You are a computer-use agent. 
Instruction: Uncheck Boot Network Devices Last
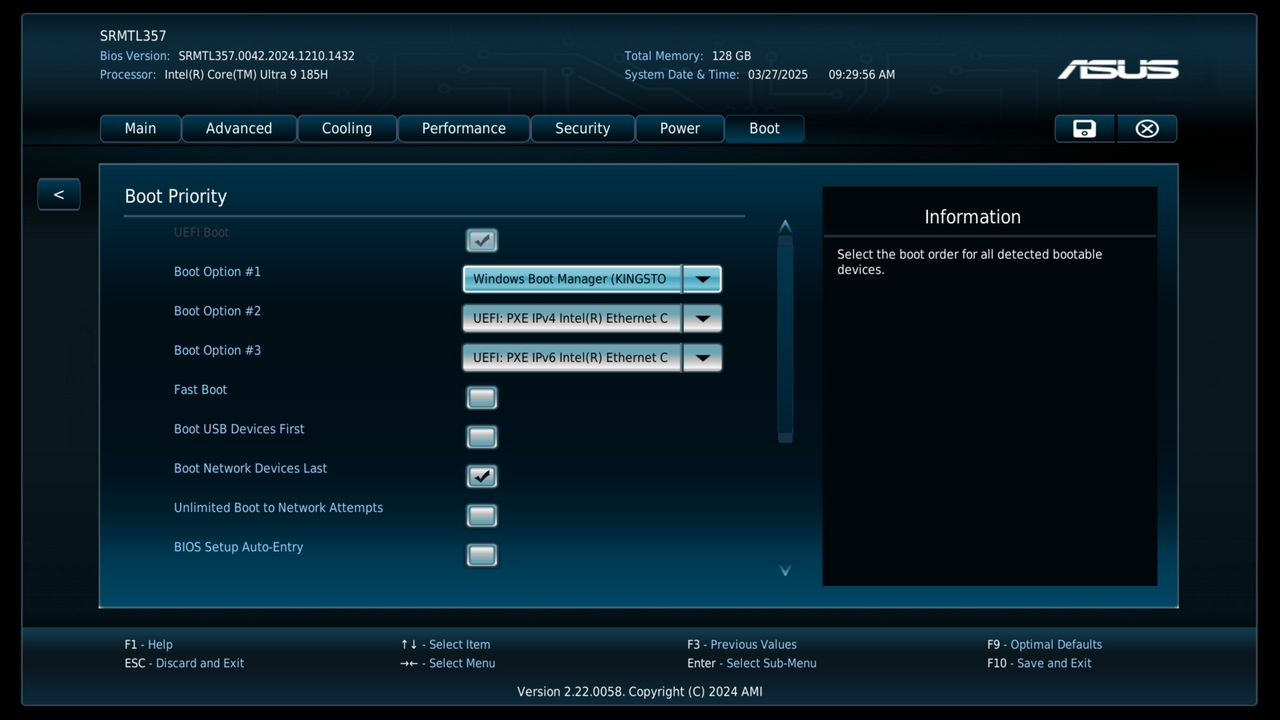(x=482, y=476)
